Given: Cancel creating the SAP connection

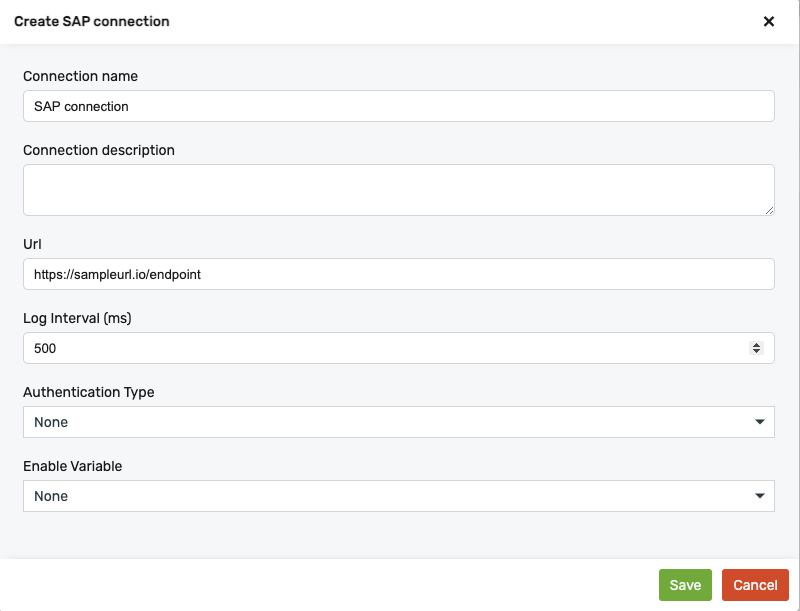Looking at the screenshot, I should pos(755,585).
